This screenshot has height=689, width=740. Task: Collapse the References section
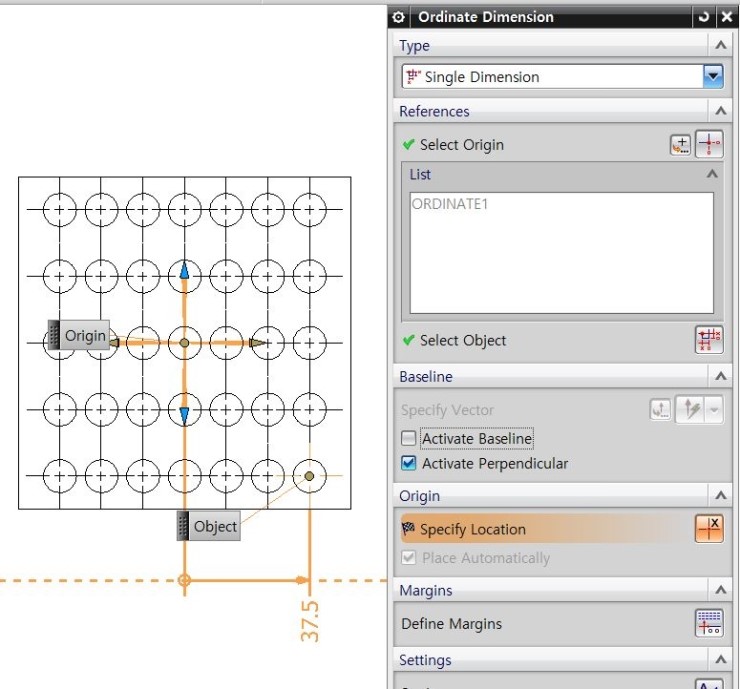[x=720, y=111]
